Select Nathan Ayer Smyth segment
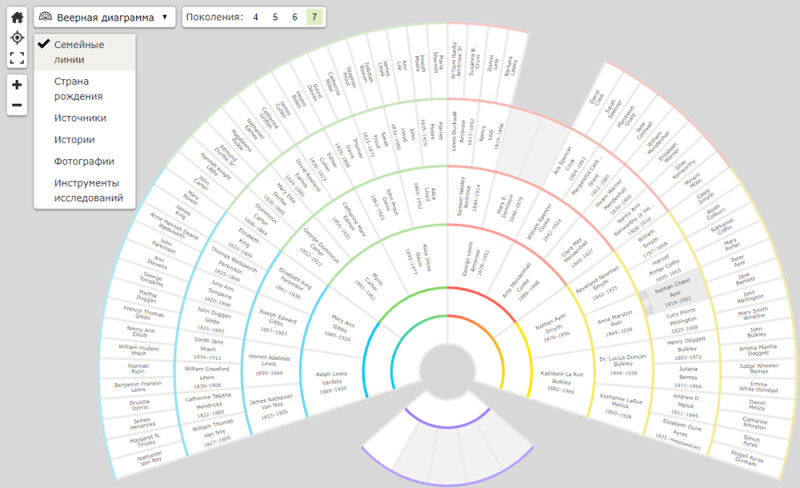This screenshot has width=800, height=488. coord(554,327)
